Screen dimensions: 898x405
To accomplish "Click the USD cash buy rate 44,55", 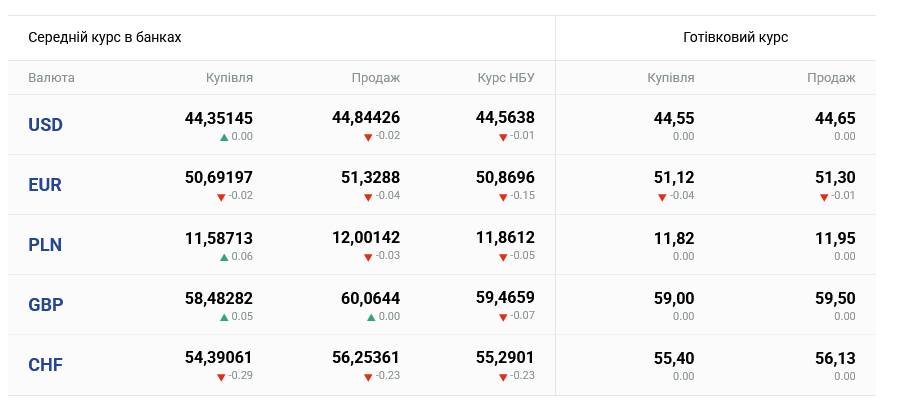I will [674, 119].
